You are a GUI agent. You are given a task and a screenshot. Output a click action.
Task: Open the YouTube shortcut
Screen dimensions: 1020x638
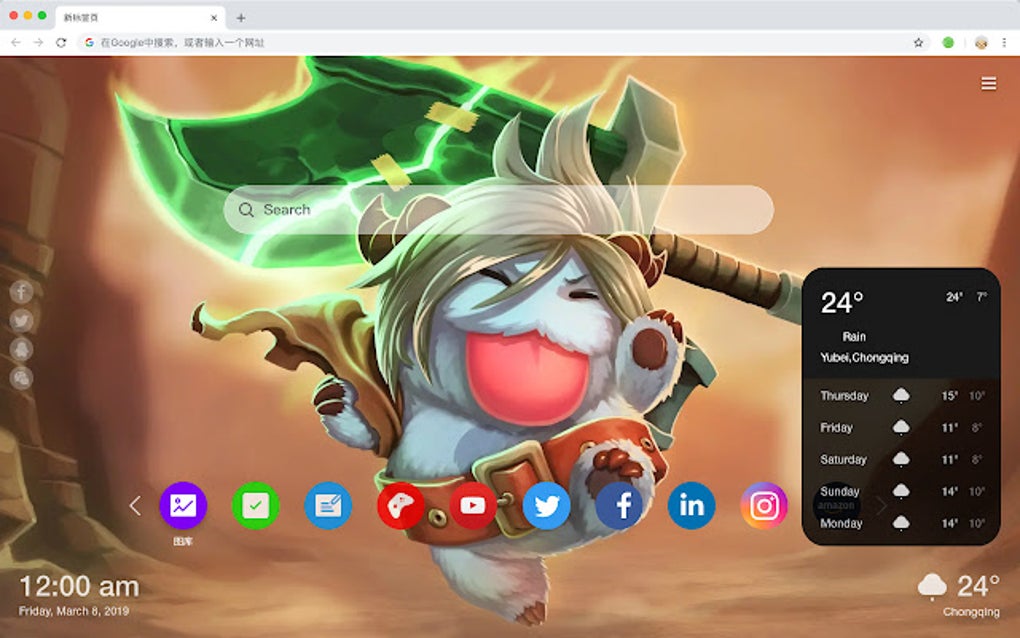pos(474,505)
